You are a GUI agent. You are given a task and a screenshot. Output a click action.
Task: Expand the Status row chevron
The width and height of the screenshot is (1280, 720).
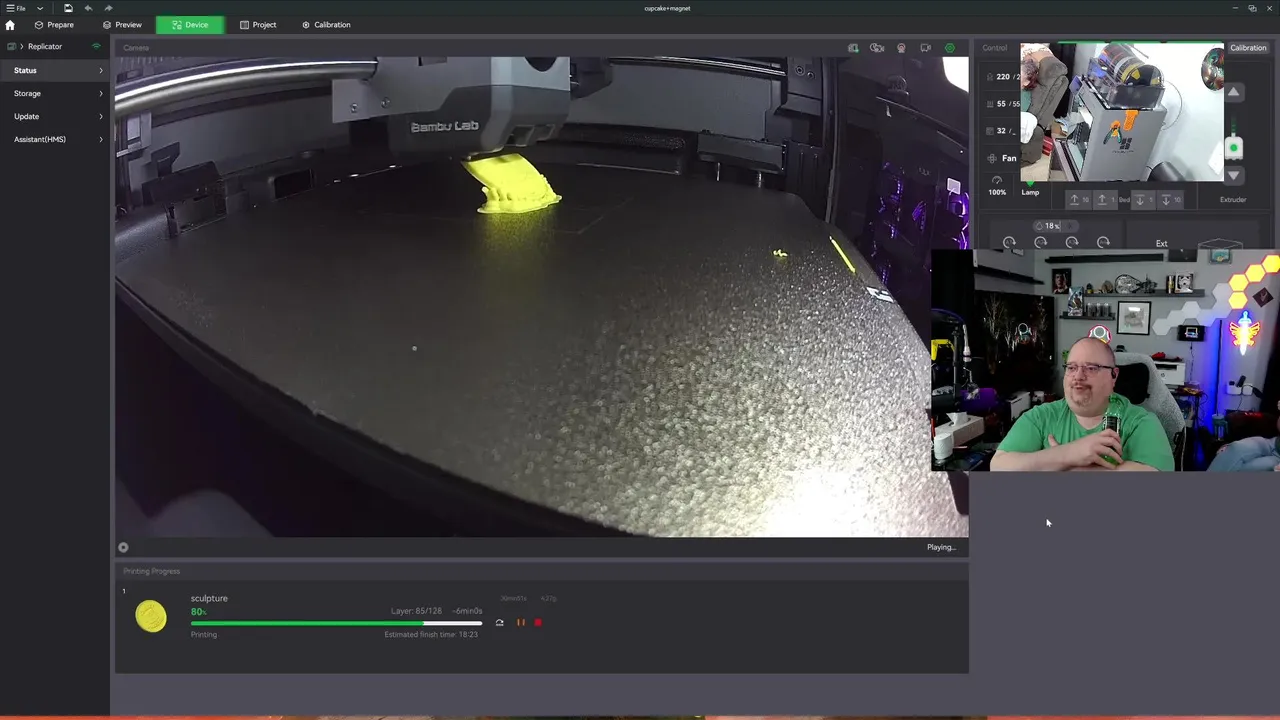point(101,71)
